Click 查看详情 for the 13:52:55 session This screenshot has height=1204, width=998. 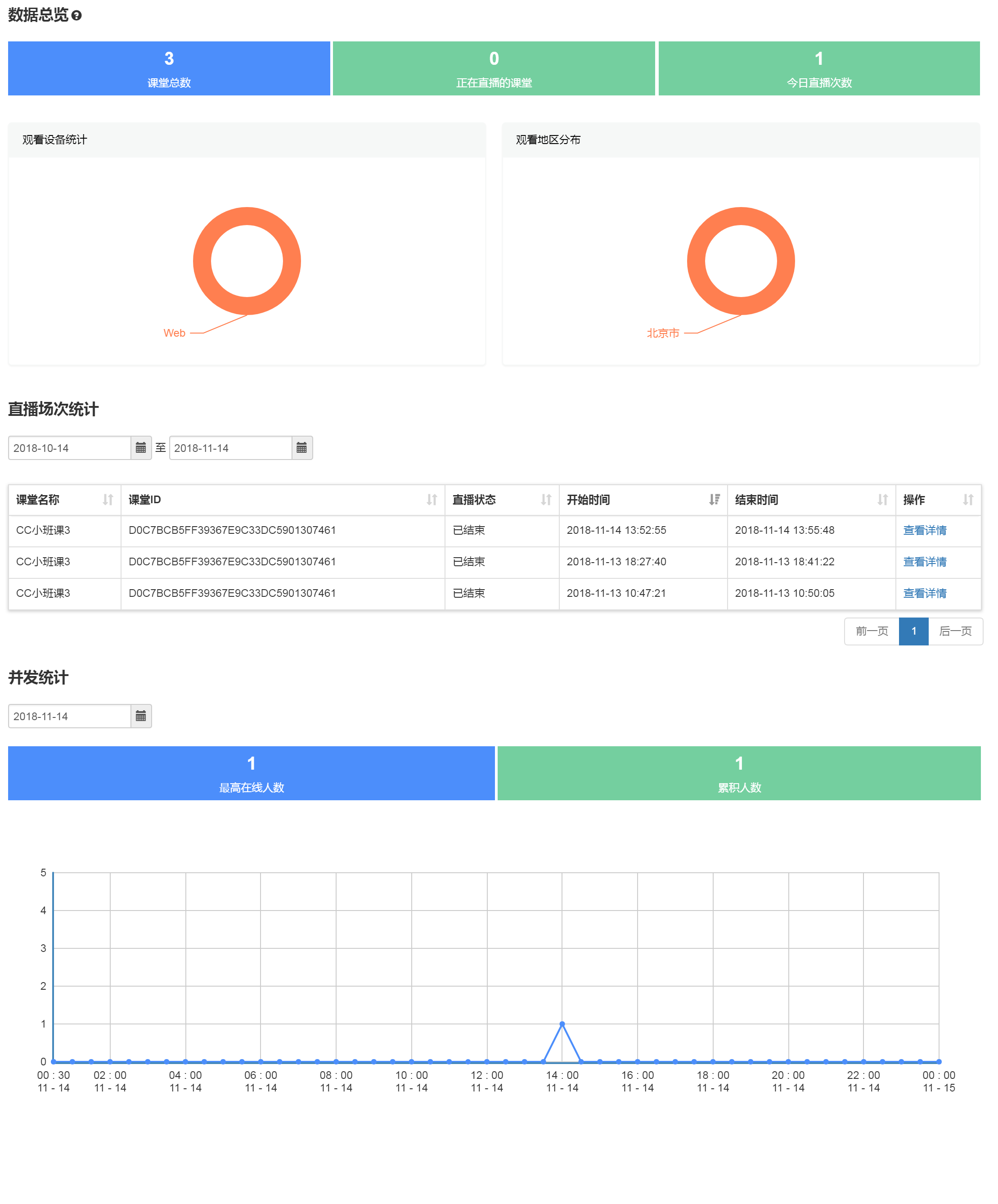(x=924, y=530)
